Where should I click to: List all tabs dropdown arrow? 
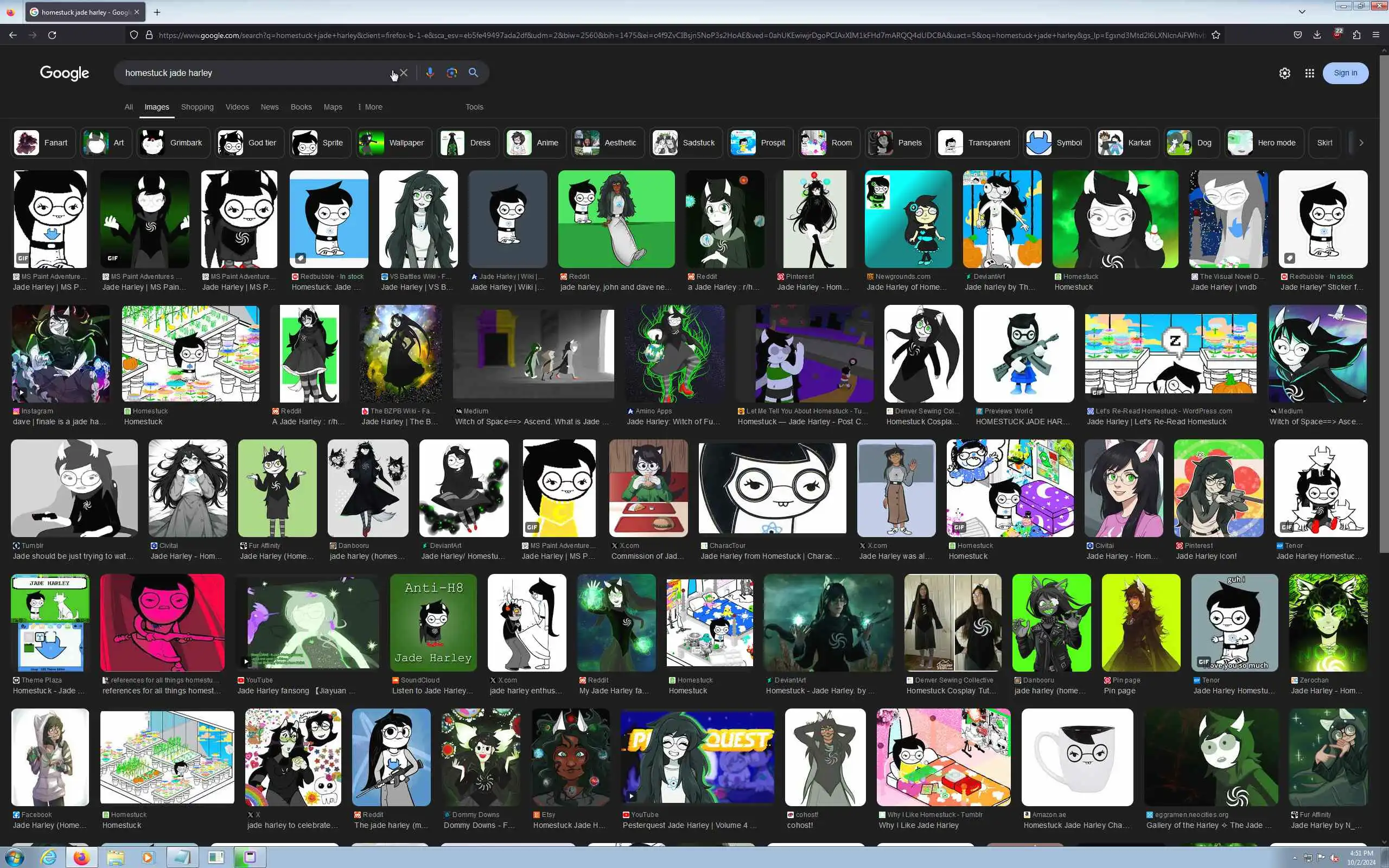click(x=1302, y=11)
